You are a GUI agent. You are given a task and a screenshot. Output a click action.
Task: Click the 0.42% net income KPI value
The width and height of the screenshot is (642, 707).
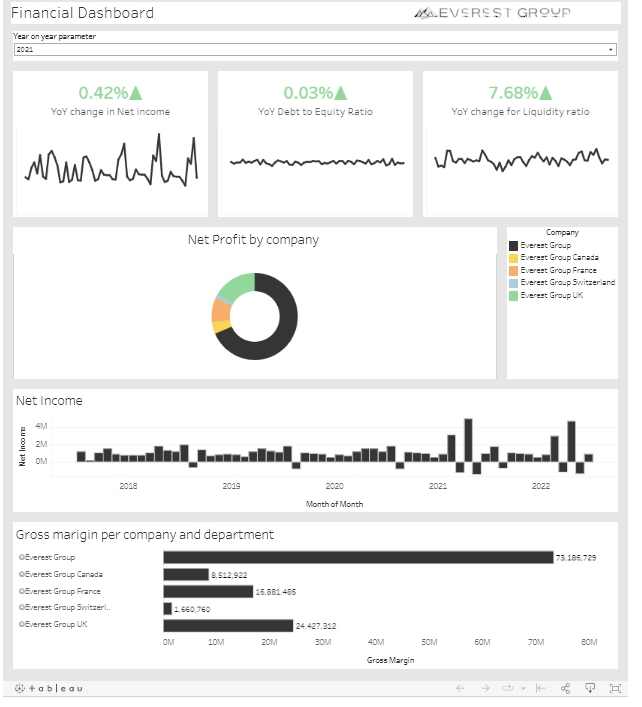[x=104, y=93]
